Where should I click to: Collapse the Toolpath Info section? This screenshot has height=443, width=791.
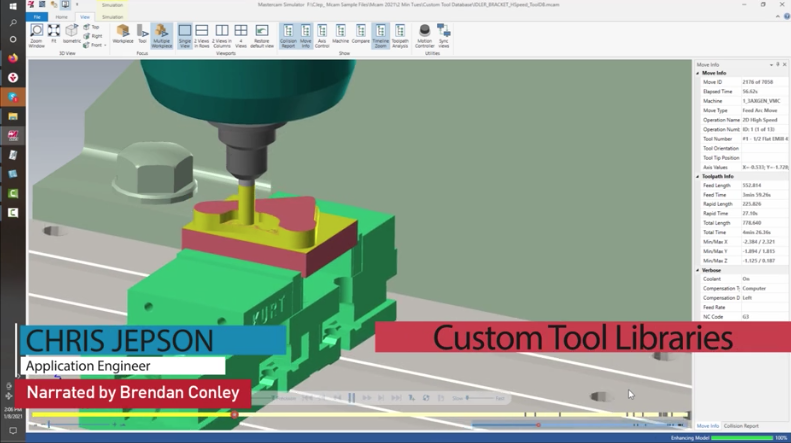pyautogui.click(x=698, y=177)
